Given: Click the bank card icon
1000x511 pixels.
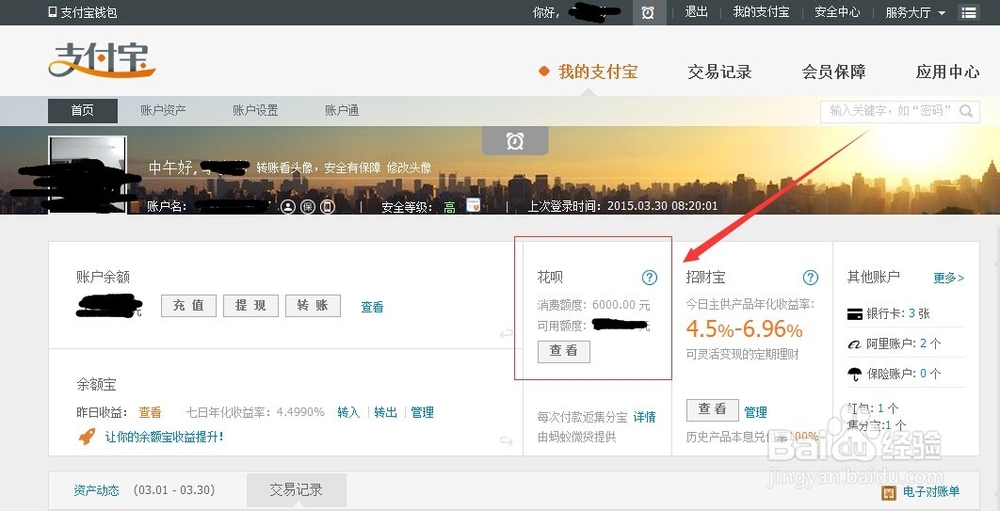Looking at the screenshot, I should point(855,314).
